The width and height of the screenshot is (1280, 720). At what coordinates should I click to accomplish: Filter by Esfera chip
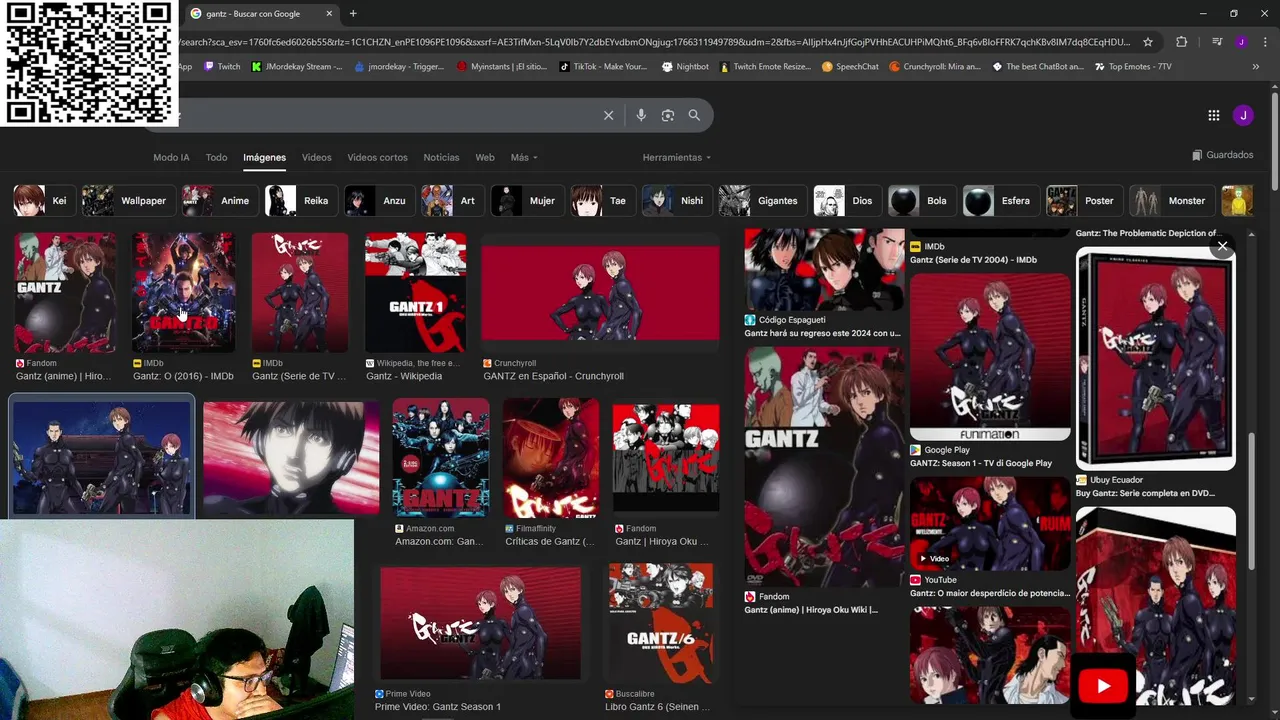tap(1001, 201)
